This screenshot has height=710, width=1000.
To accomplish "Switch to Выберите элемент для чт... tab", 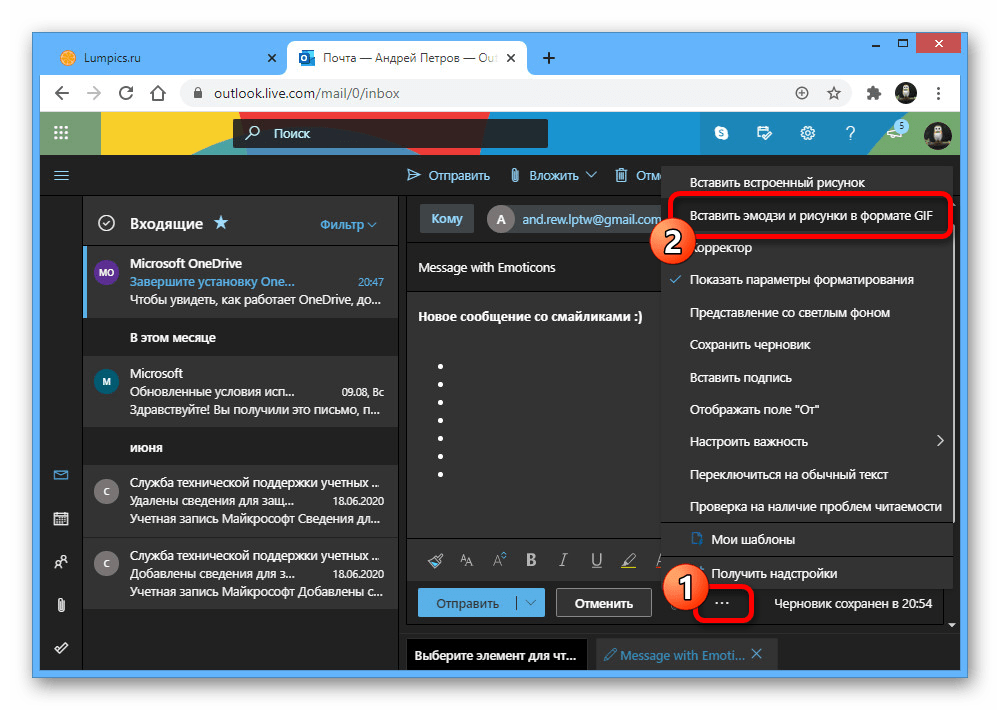I will coord(496,655).
